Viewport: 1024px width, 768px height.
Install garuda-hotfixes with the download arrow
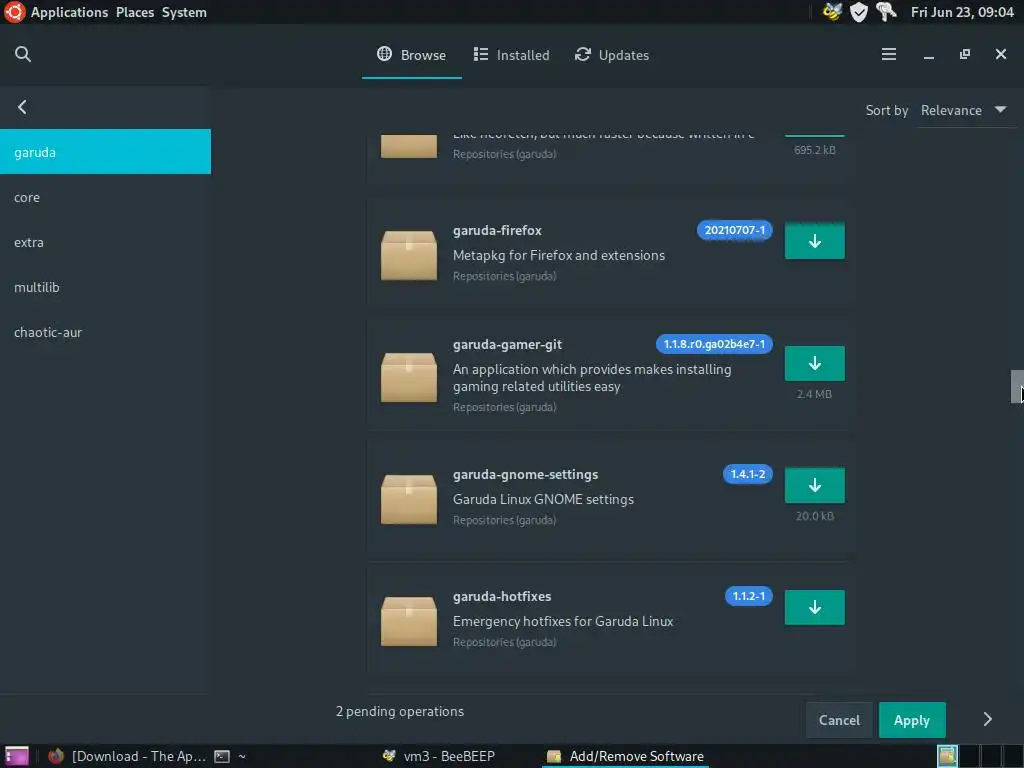click(x=814, y=607)
